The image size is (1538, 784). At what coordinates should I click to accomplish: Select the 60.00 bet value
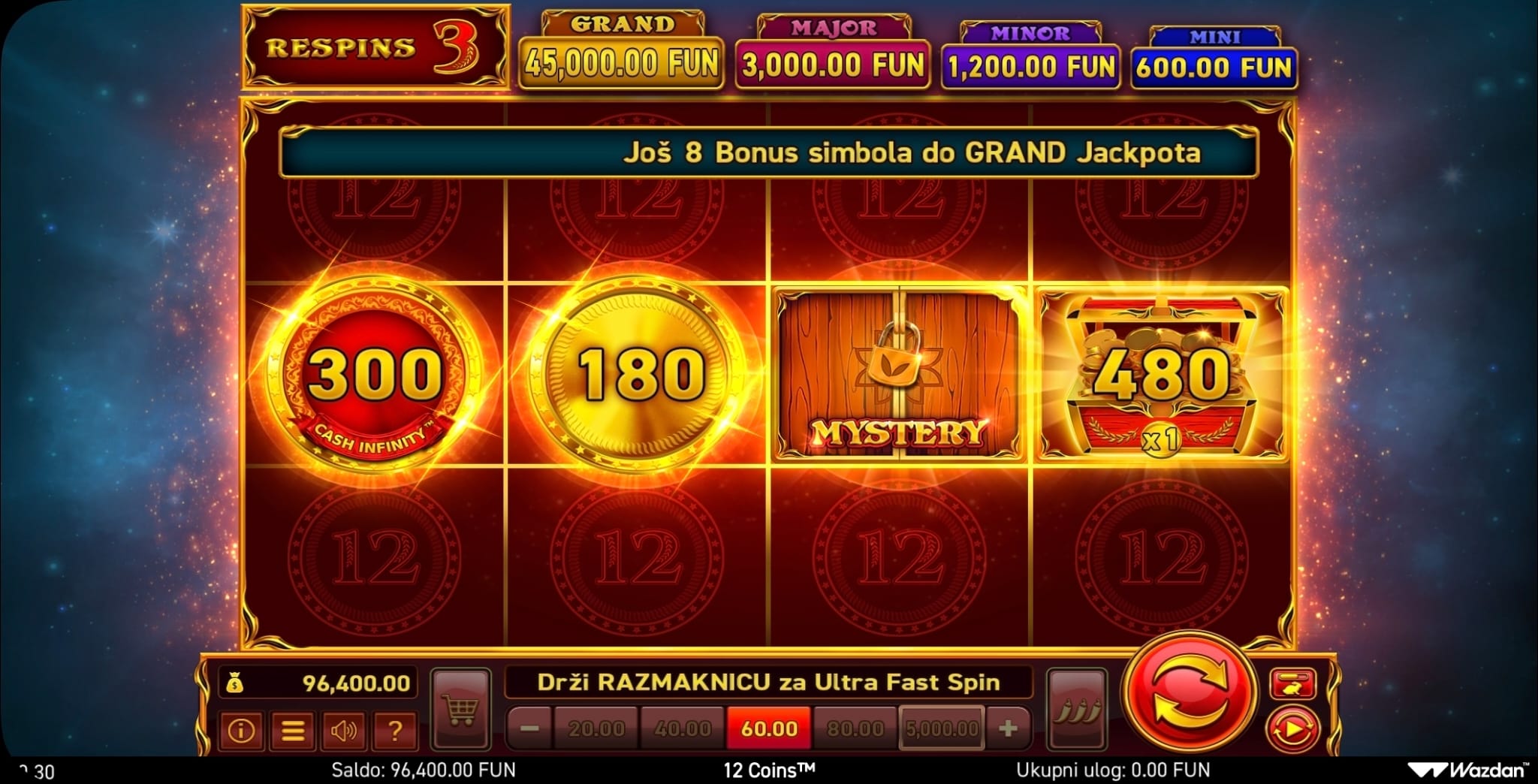click(769, 728)
